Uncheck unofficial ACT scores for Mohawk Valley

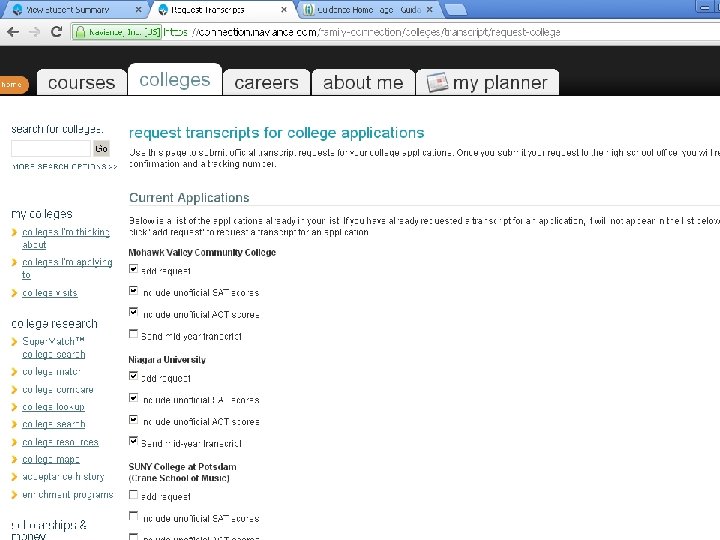[133, 312]
